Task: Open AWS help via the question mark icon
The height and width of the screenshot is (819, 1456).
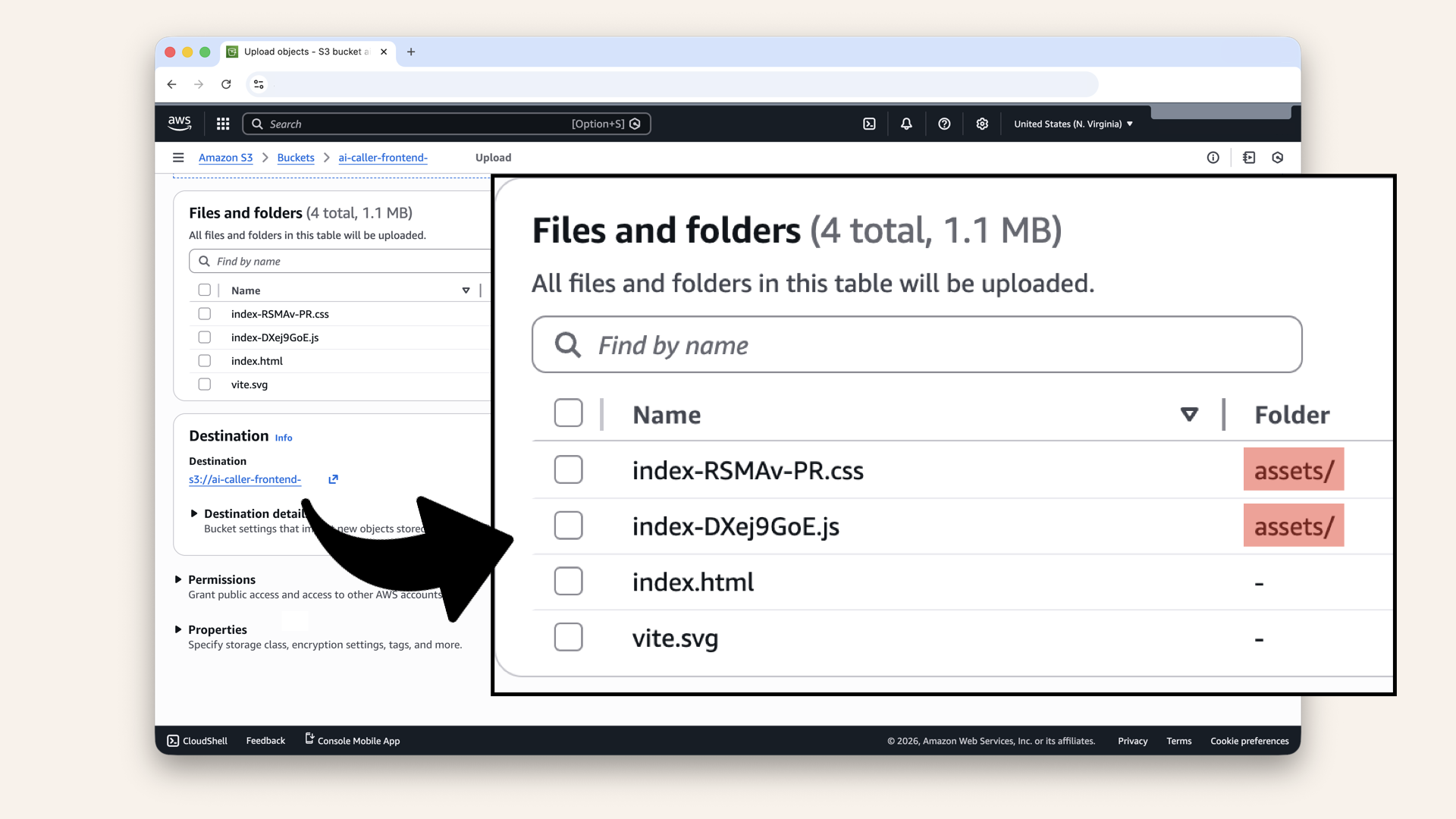Action: pos(944,124)
